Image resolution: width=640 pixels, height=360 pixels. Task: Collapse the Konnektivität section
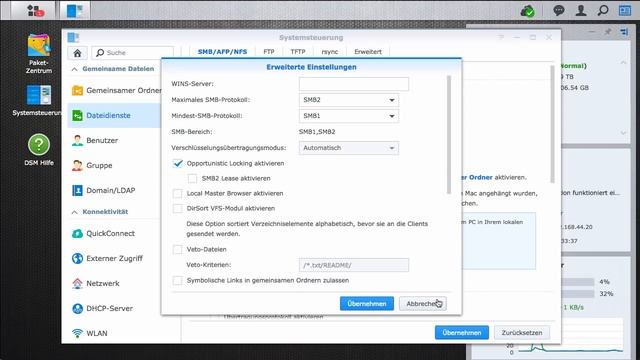[x=75, y=212]
